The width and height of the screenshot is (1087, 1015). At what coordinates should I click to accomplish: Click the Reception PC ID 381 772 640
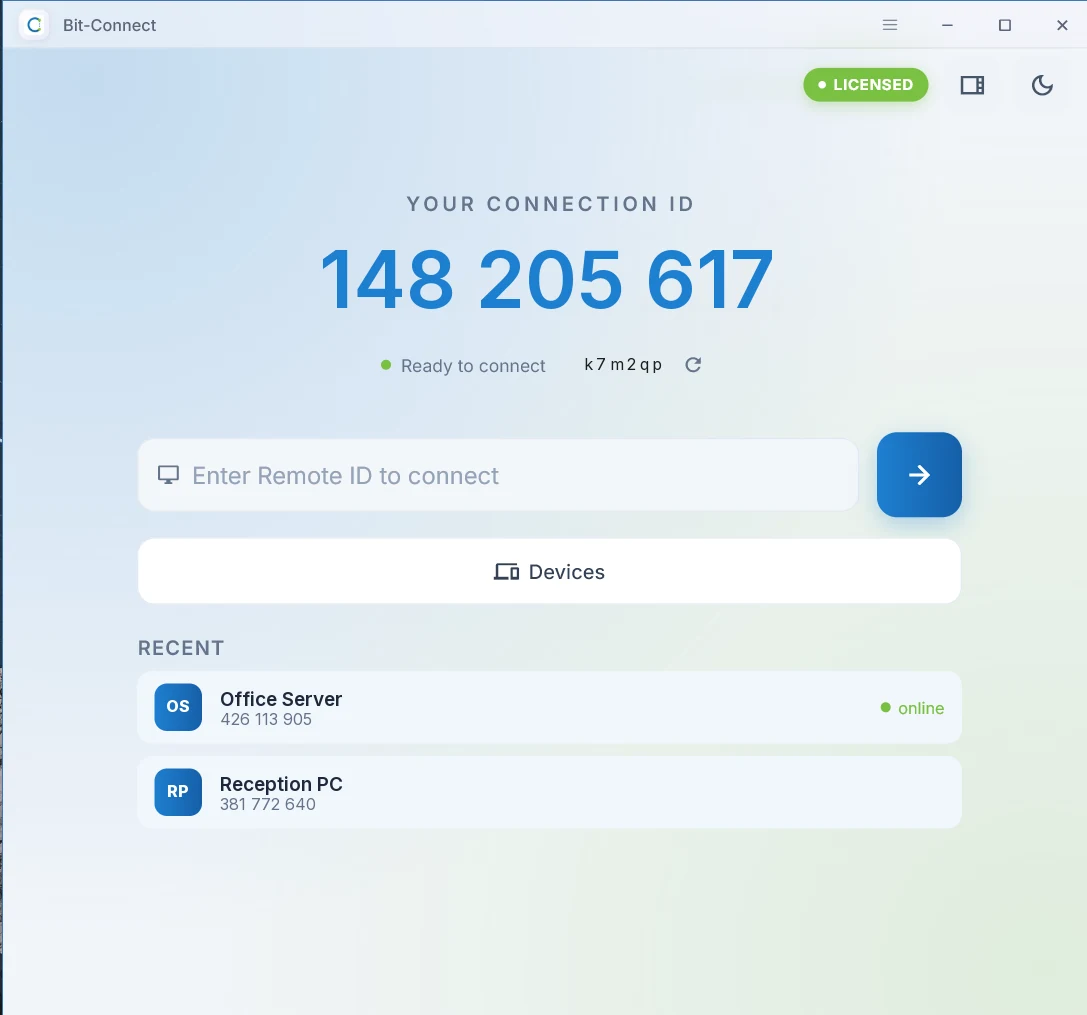click(268, 804)
